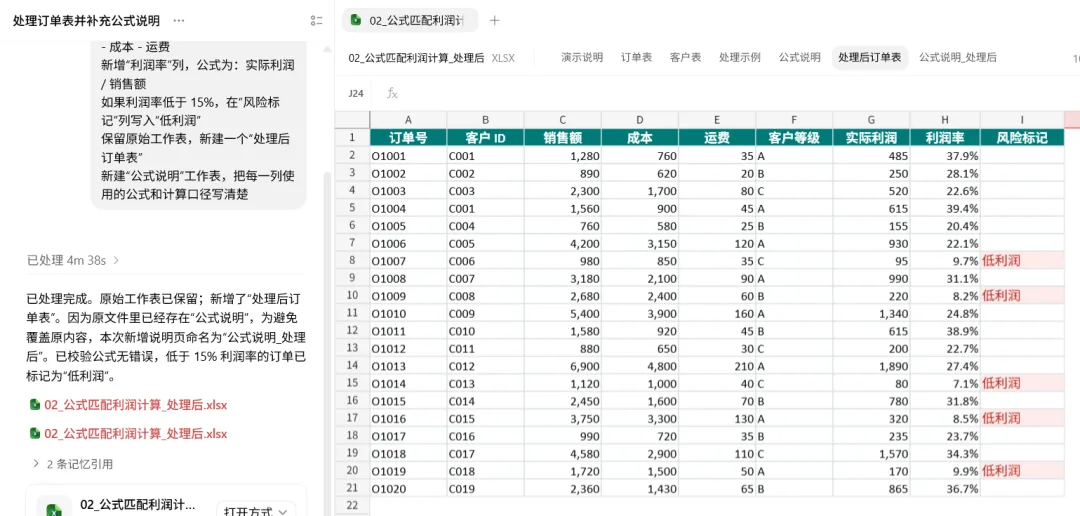Select cost cell 3,150
This screenshot has width=1080, height=516.
[640, 243]
